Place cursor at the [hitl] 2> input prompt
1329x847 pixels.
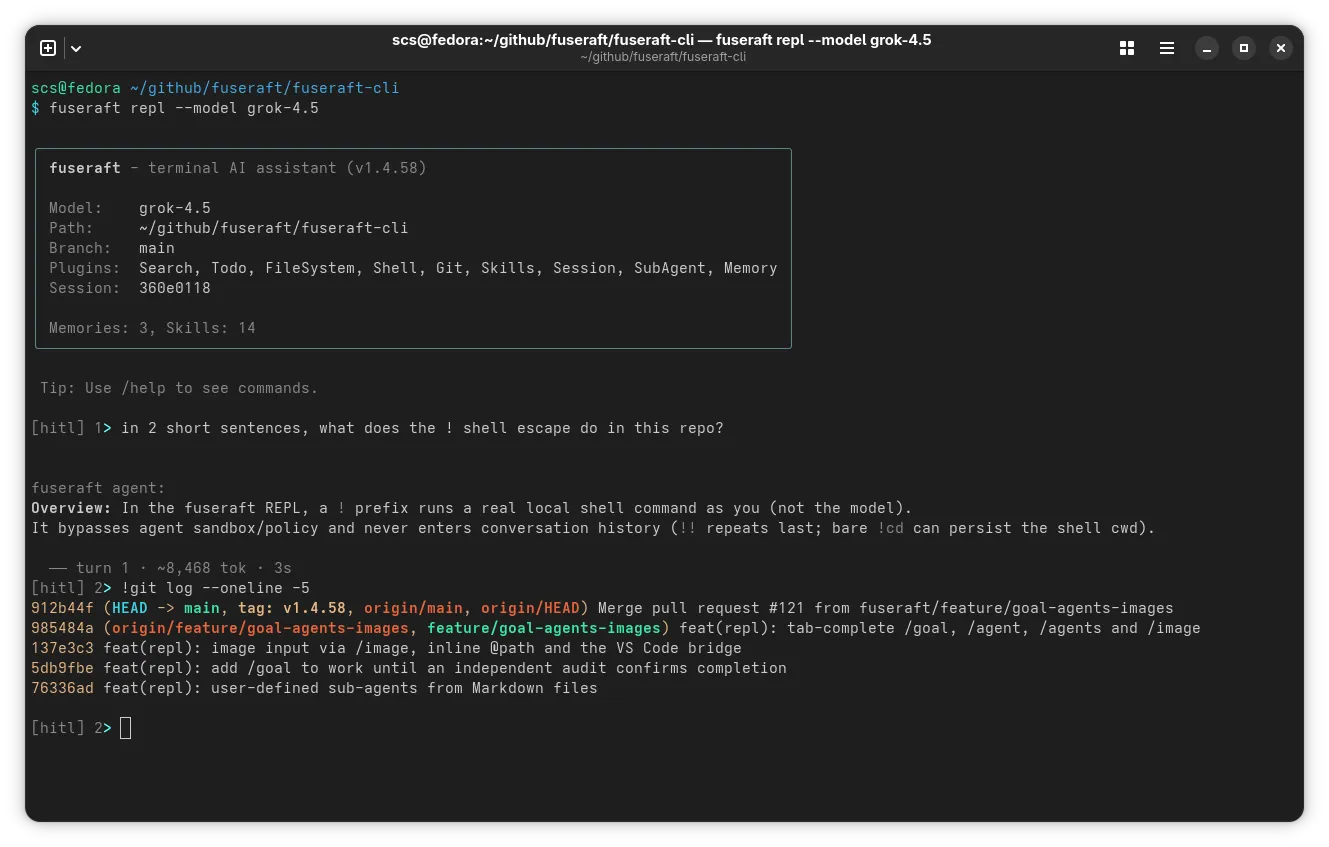click(125, 728)
